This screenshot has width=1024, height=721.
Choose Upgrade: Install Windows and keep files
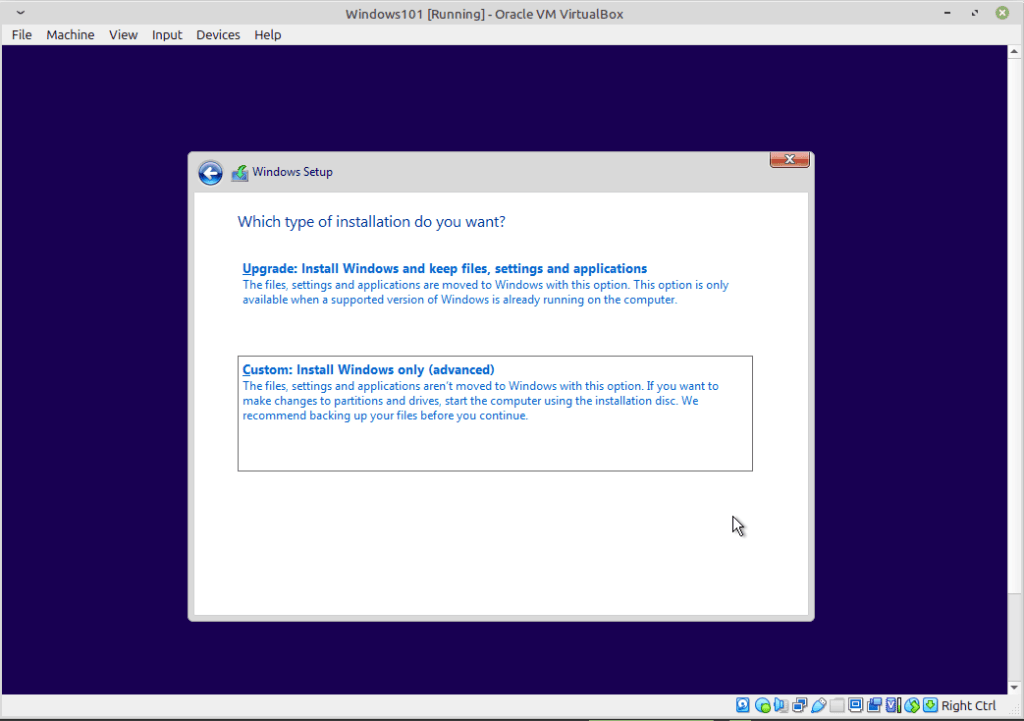click(x=445, y=268)
